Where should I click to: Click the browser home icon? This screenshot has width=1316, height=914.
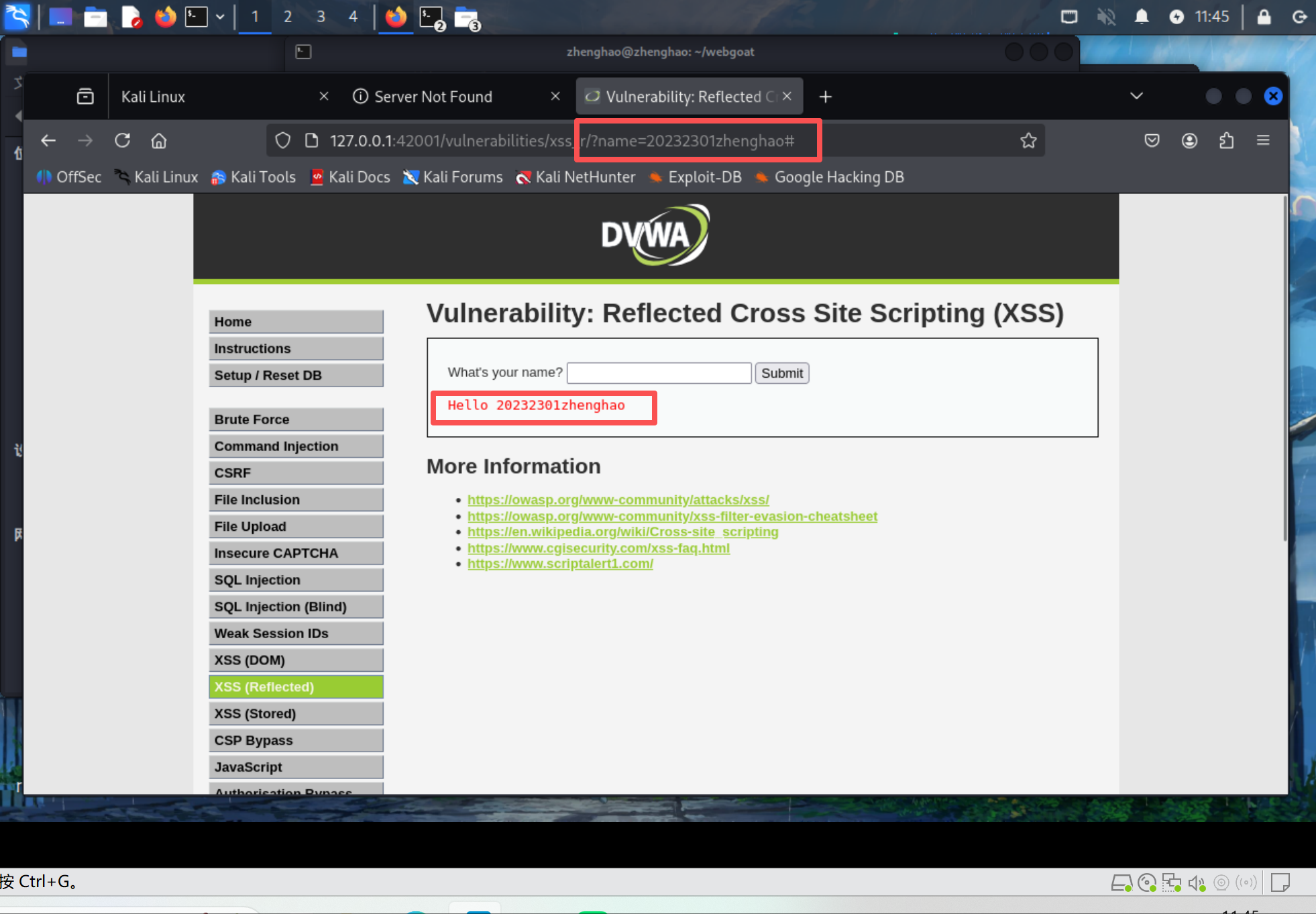[158, 140]
